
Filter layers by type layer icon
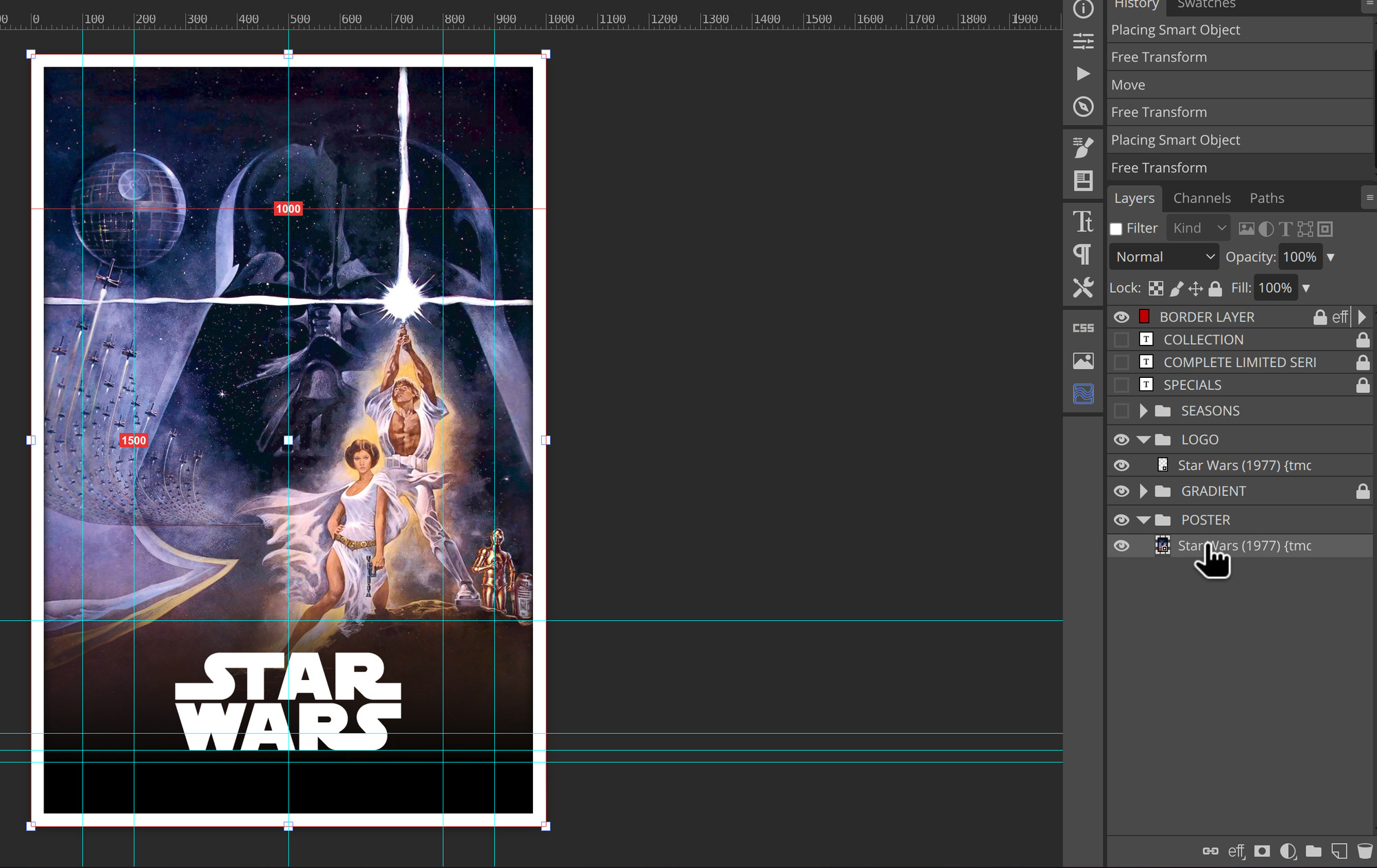click(1285, 229)
